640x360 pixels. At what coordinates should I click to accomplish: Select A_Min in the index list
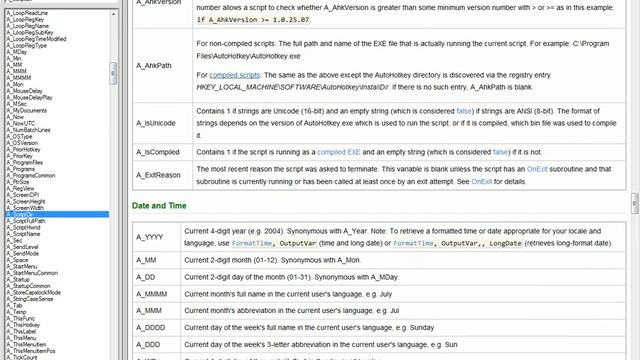[13, 59]
